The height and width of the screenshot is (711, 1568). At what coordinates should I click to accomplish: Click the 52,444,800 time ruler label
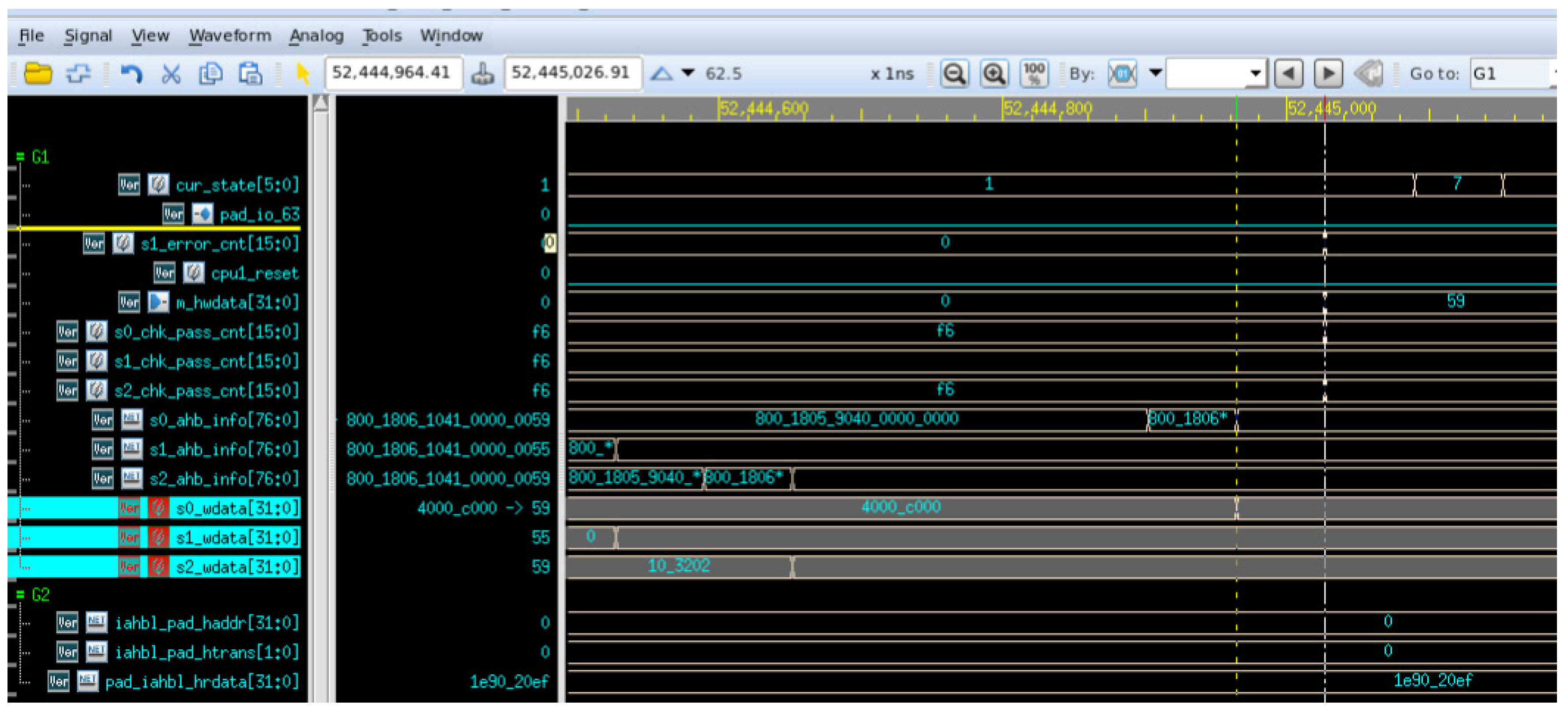[1048, 109]
